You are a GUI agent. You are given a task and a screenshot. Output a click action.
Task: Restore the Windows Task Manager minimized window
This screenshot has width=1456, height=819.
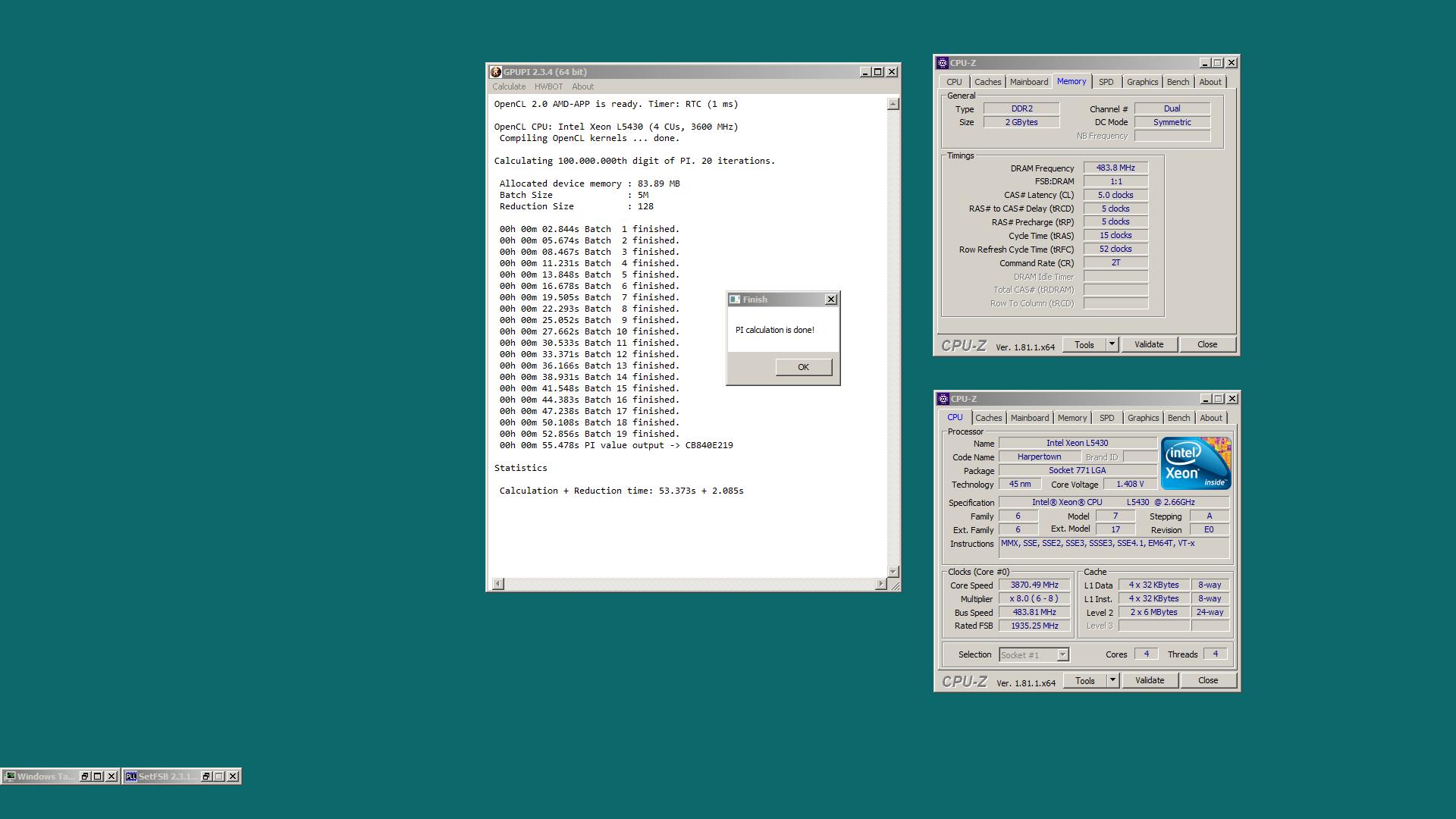tap(85, 777)
